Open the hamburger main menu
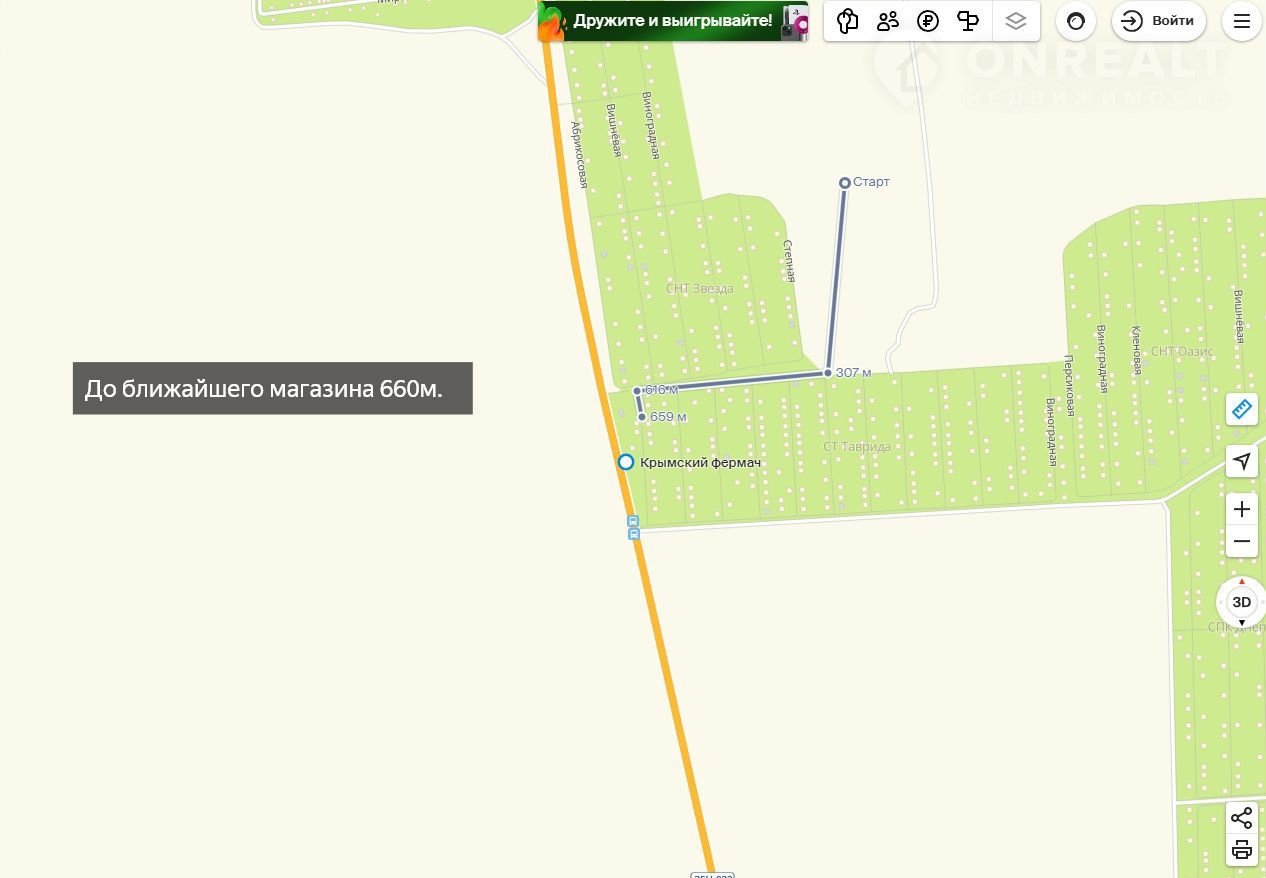 pos(1242,21)
